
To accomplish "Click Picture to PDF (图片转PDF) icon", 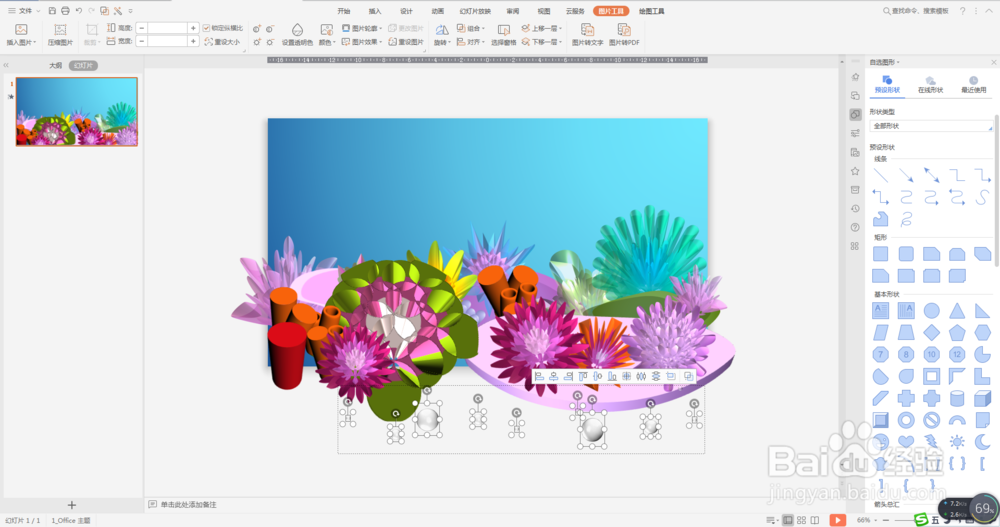I will coord(624,30).
